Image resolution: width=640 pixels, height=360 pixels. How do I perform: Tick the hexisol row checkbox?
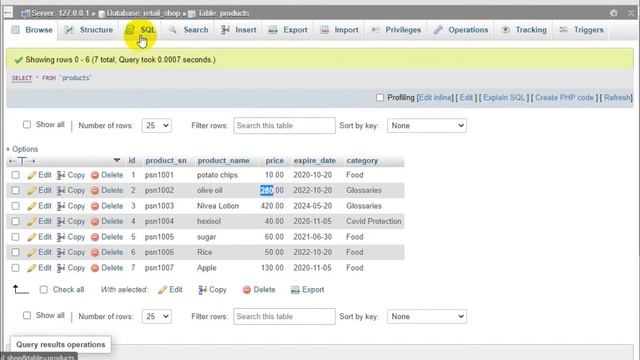pyautogui.click(x=16, y=222)
